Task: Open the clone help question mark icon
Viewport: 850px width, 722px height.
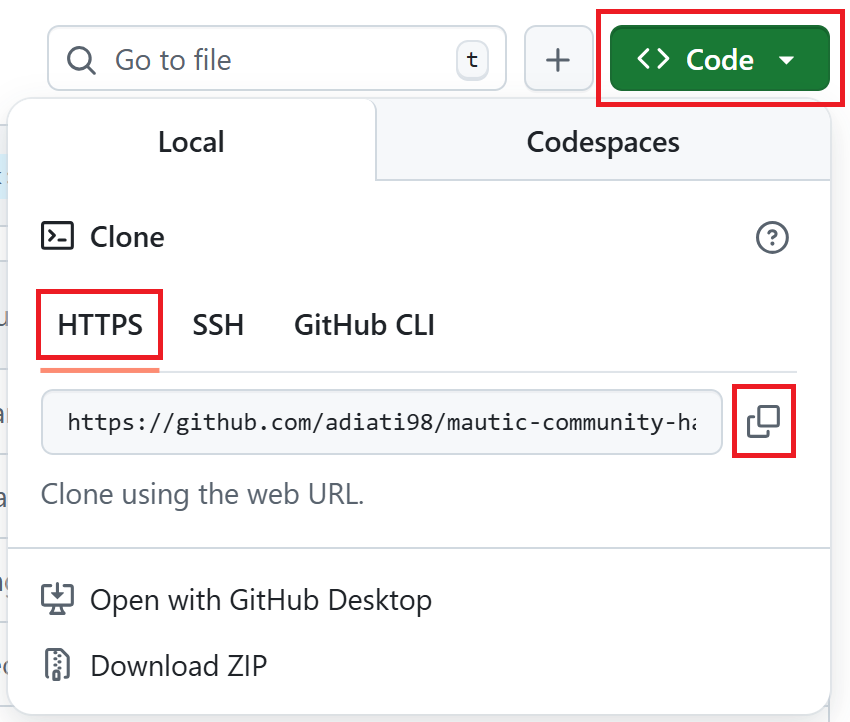Action: pos(773,237)
